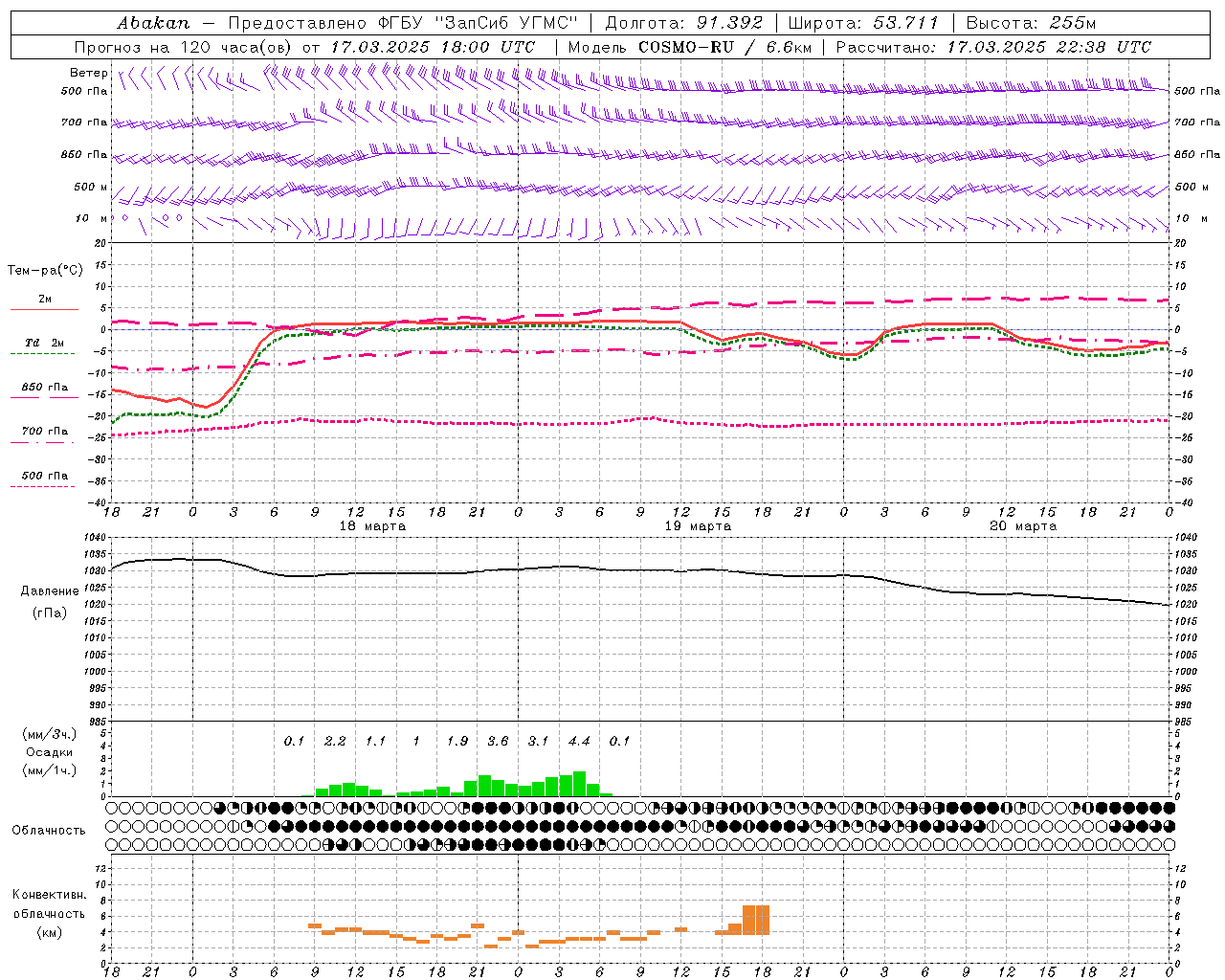Click the '4.4' three-hour precipitation total
The height and width of the screenshot is (980, 1225).
[579, 741]
